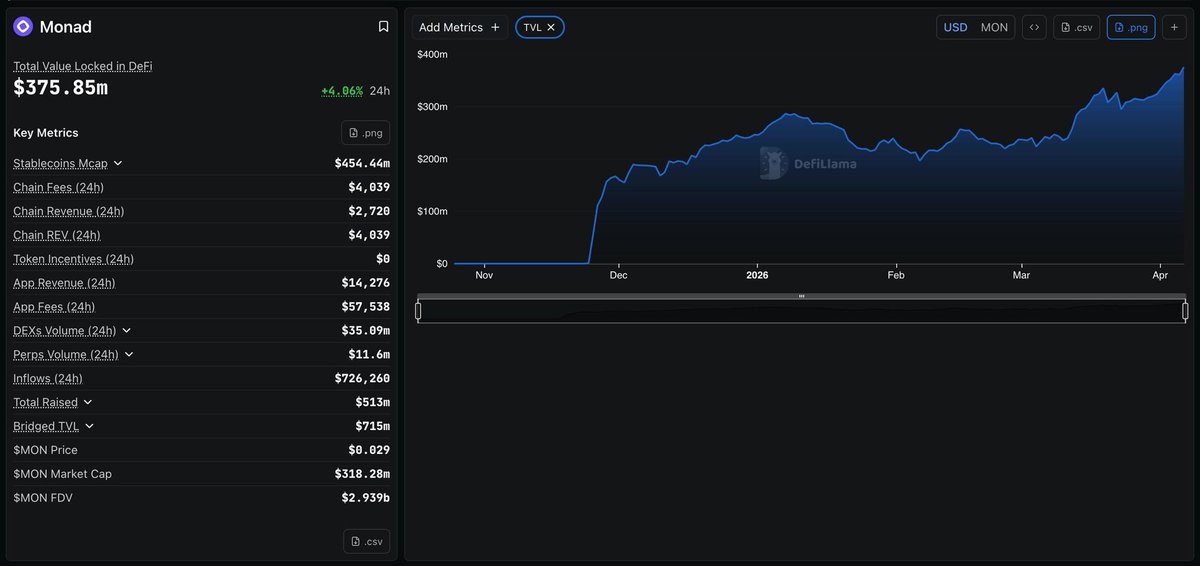Click the left handle of chart range slider
This screenshot has height=566, width=1200.
[x=418, y=311]
